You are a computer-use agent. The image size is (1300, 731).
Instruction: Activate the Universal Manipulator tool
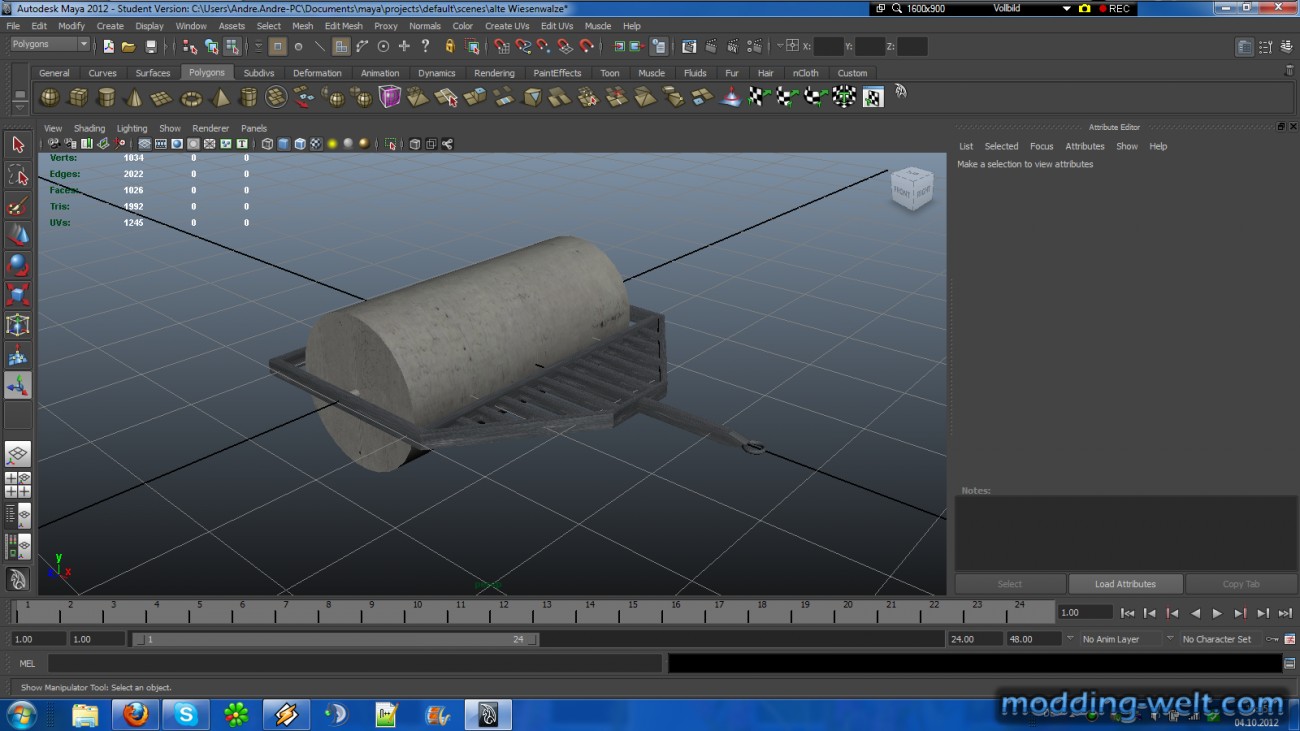point(17,325)
